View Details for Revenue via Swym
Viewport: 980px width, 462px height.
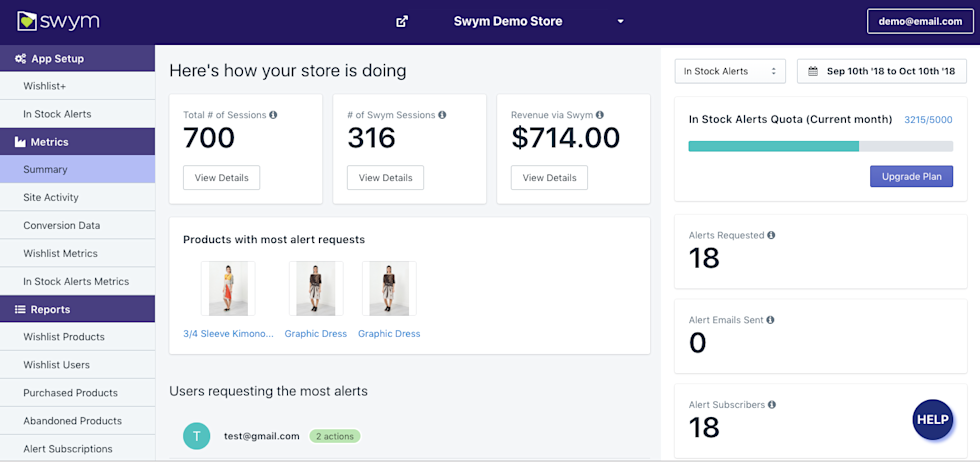point(549,178)
